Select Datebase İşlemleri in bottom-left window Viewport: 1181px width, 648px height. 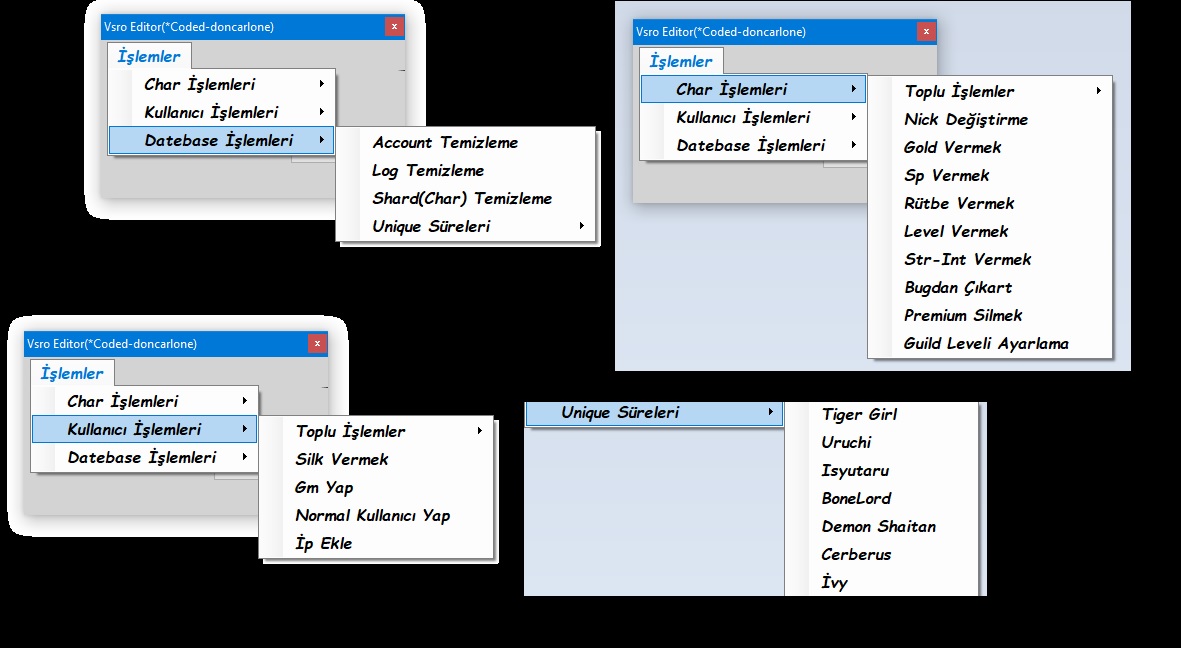pyautogui.click(x=145, y=457)
